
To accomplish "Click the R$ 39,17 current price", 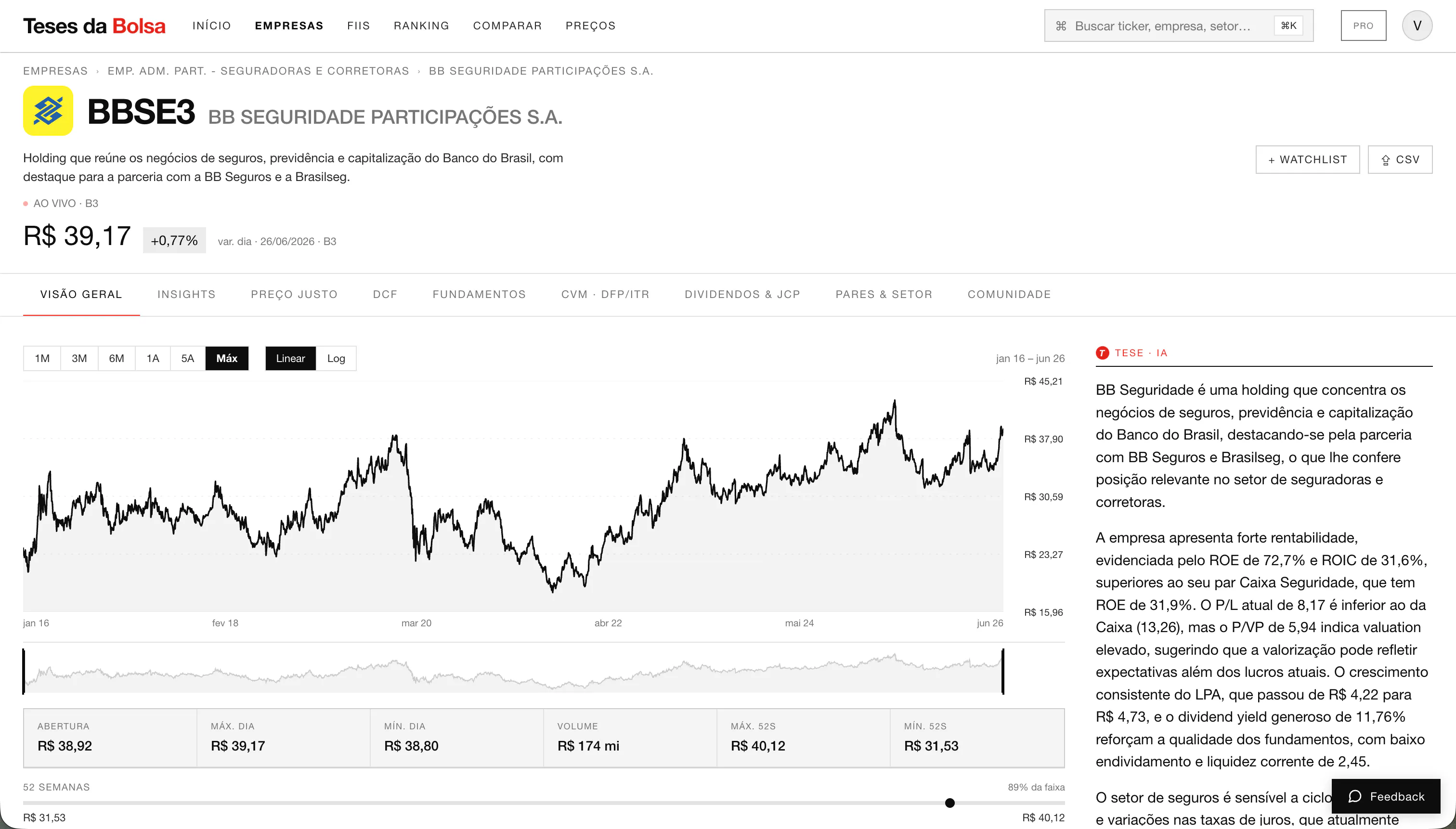I will coord(77,236).
